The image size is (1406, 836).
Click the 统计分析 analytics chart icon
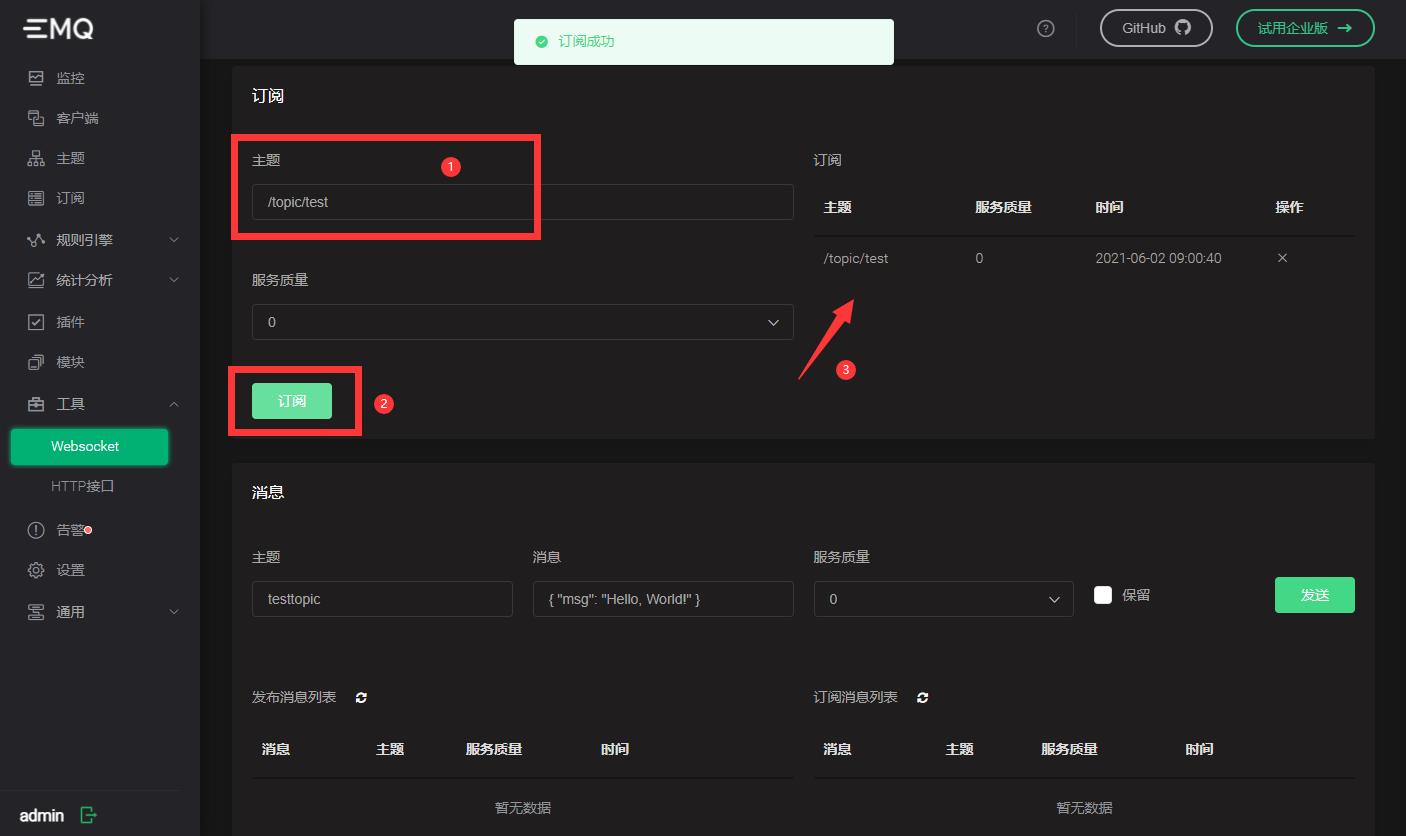[36, 280]
